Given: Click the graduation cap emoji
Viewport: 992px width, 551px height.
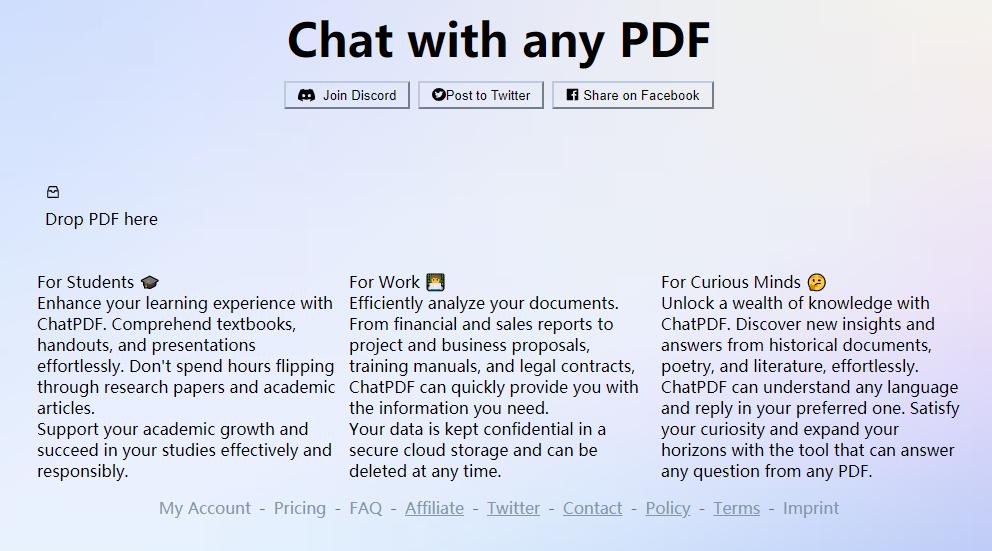Looking at the screenshot, I should click(x=150, y=283).
